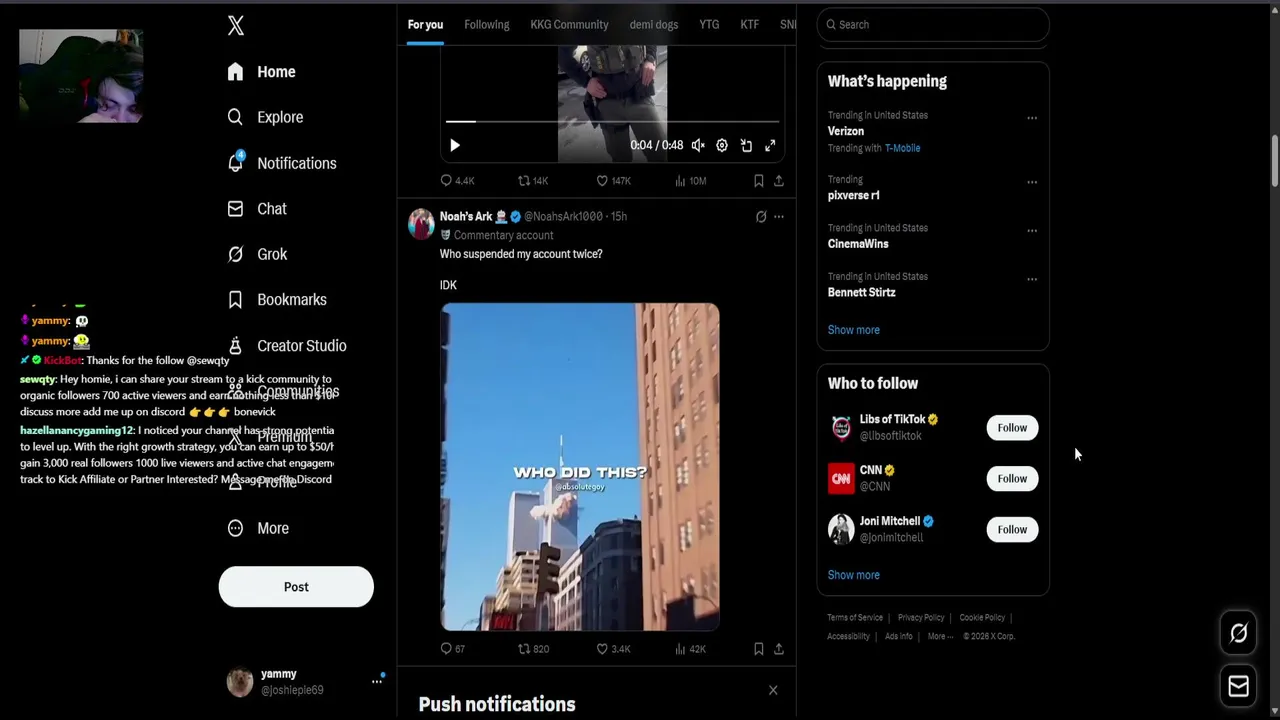Open Noah's Ark display name link
The width and height of the screenshot is (1280, 720).
466,216
